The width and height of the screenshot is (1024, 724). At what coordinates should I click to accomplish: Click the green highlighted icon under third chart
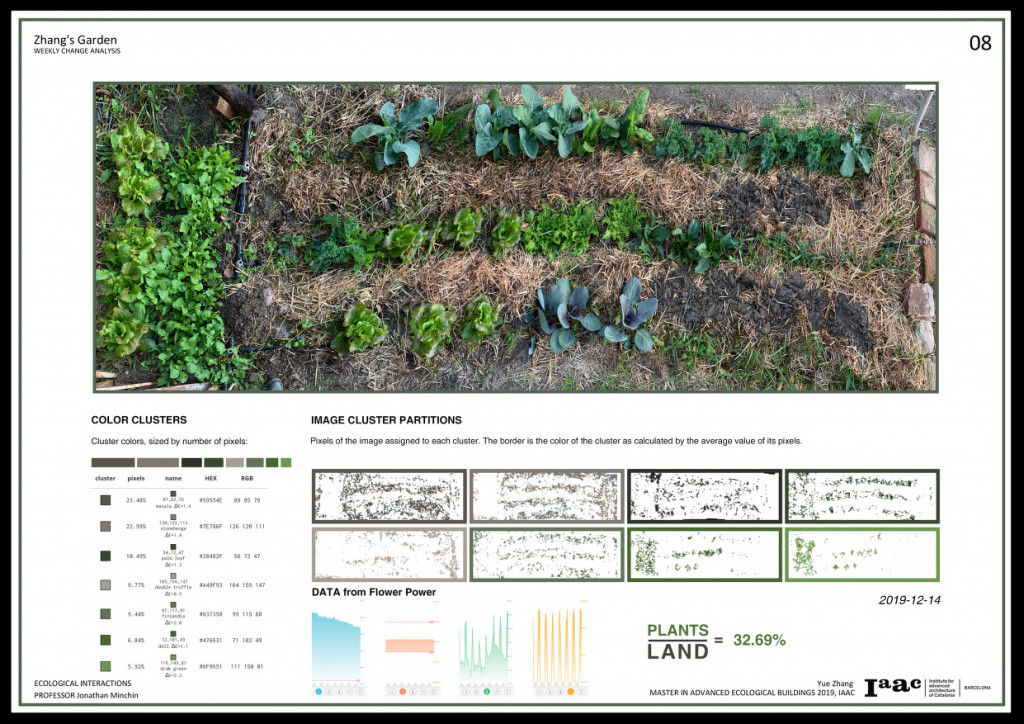(487, 691)
